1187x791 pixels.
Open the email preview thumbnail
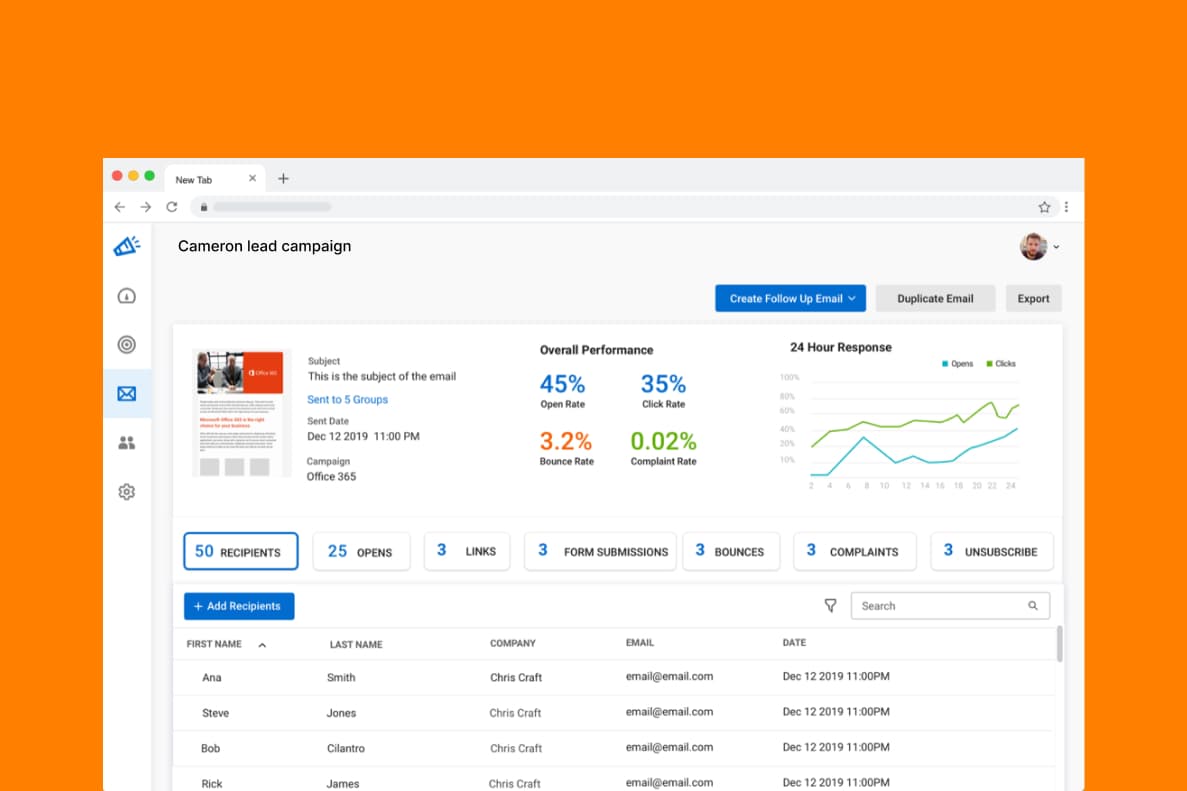coord(241,413)
